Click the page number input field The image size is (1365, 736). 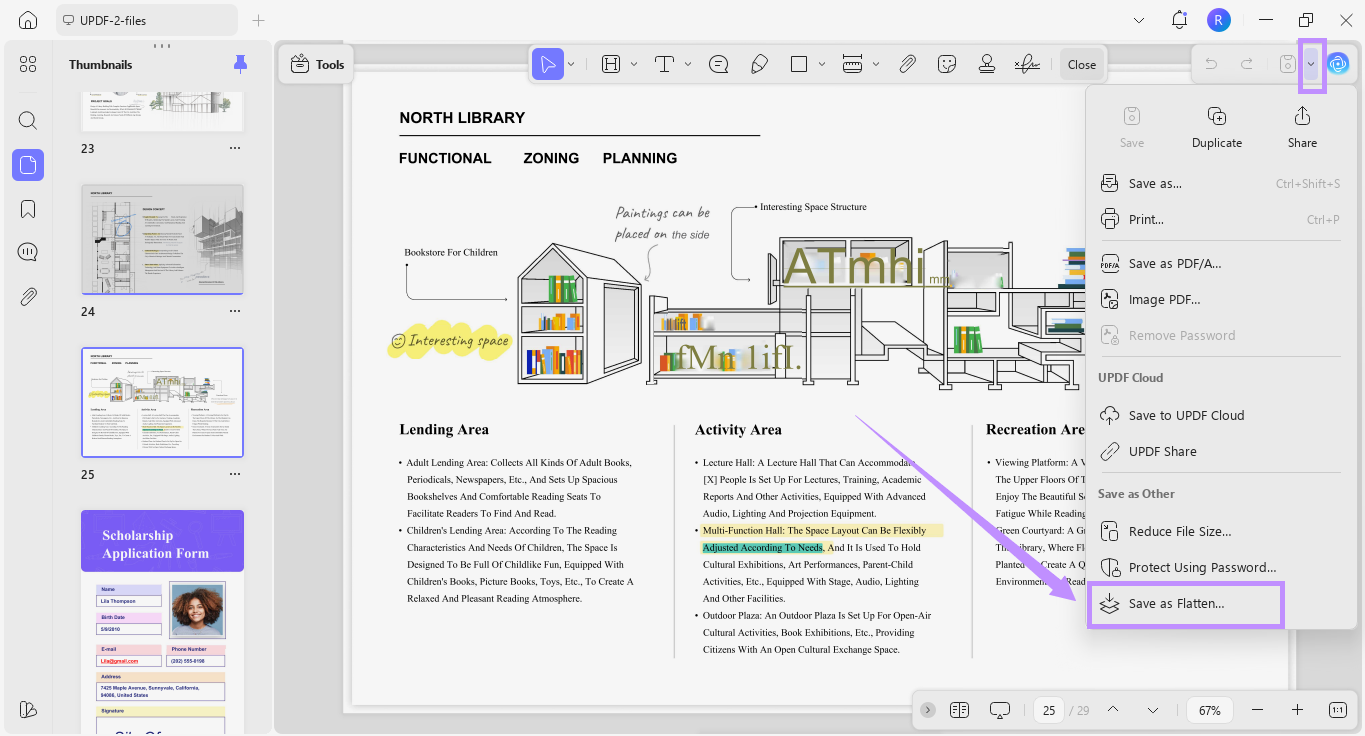pos(1049,710)
